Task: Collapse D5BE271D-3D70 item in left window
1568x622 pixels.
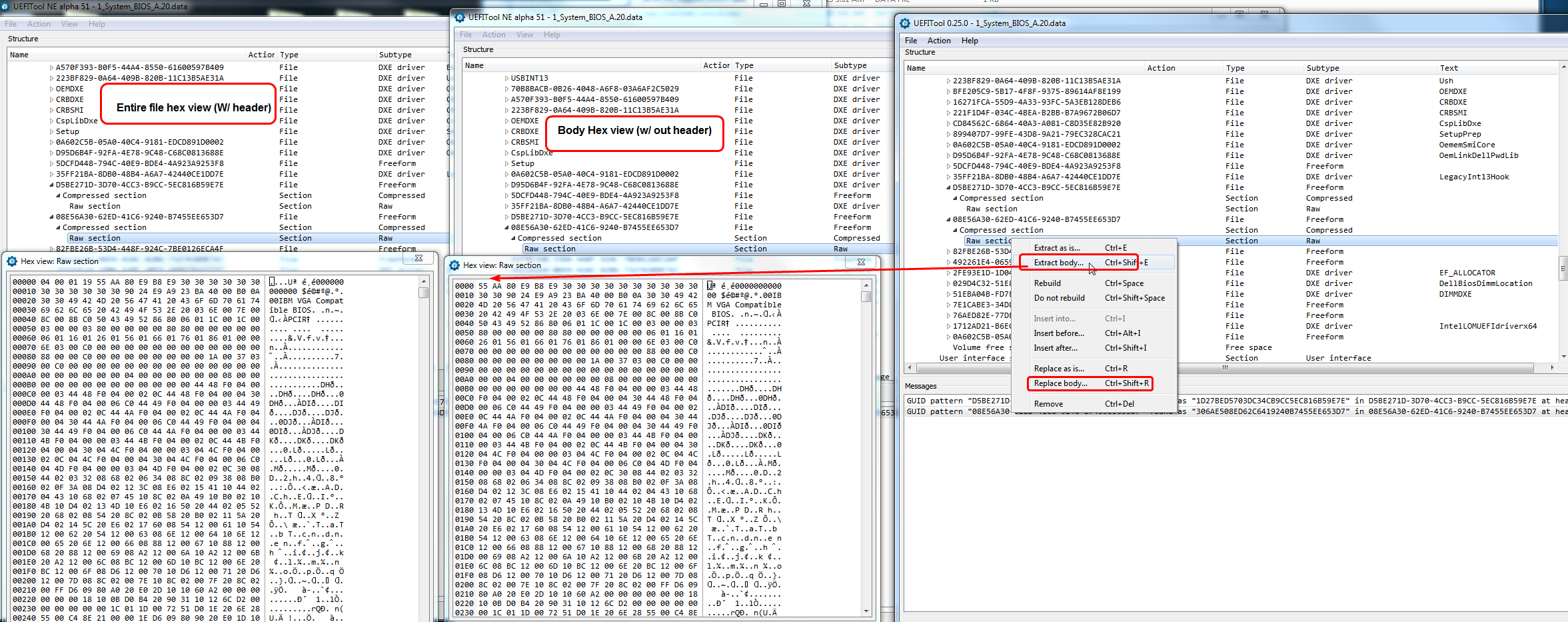Action: tap(51, 185)
